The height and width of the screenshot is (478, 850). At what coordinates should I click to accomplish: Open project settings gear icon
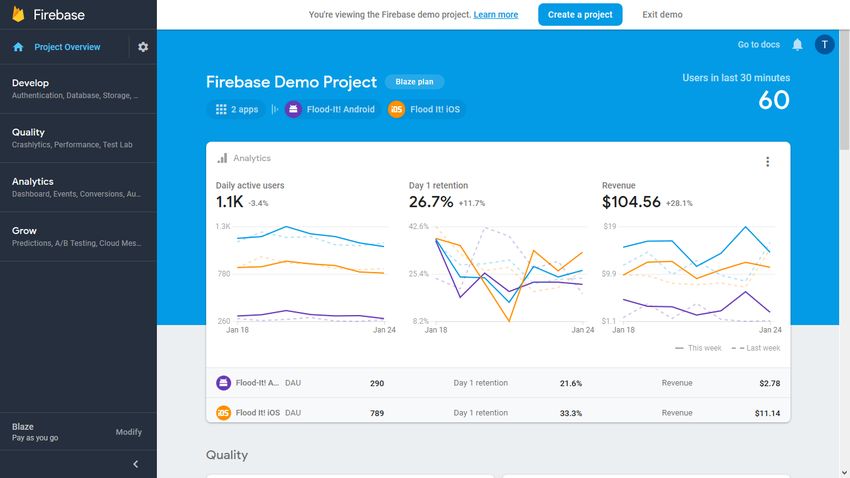pyautogui.click(x=143, y=47)
